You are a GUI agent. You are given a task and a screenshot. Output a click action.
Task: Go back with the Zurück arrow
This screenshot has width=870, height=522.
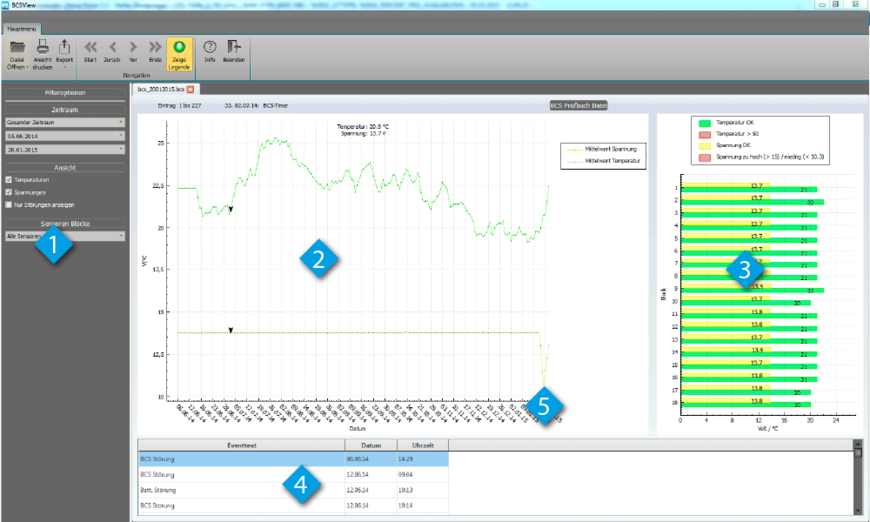(x=112, y=50)
